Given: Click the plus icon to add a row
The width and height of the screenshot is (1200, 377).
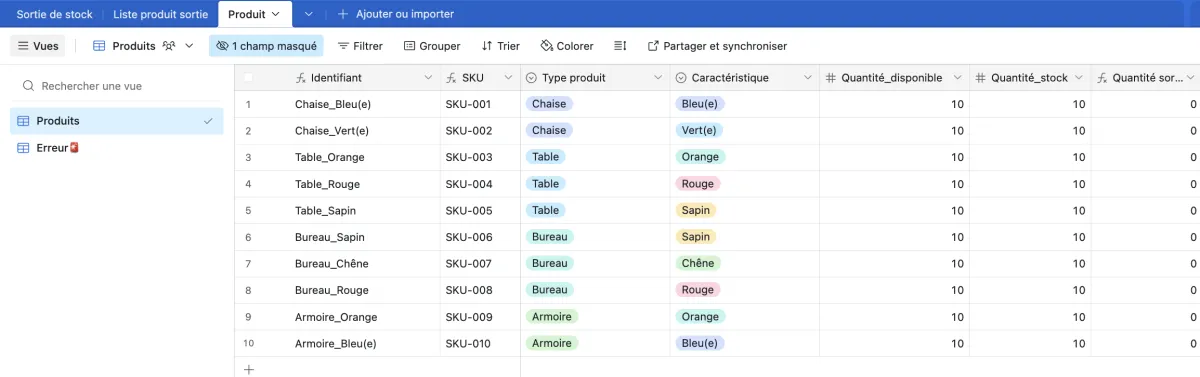Looking at the screenshot, I should point(249,369).
